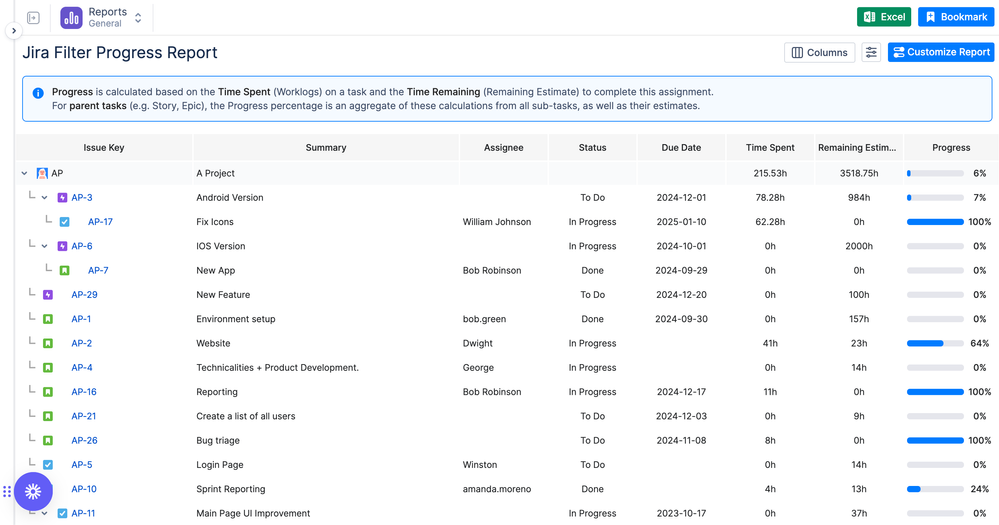999x525 pixels.
Task: Click the AP-2 Website 64% progress bar
Action: click(x=935, y=343)
